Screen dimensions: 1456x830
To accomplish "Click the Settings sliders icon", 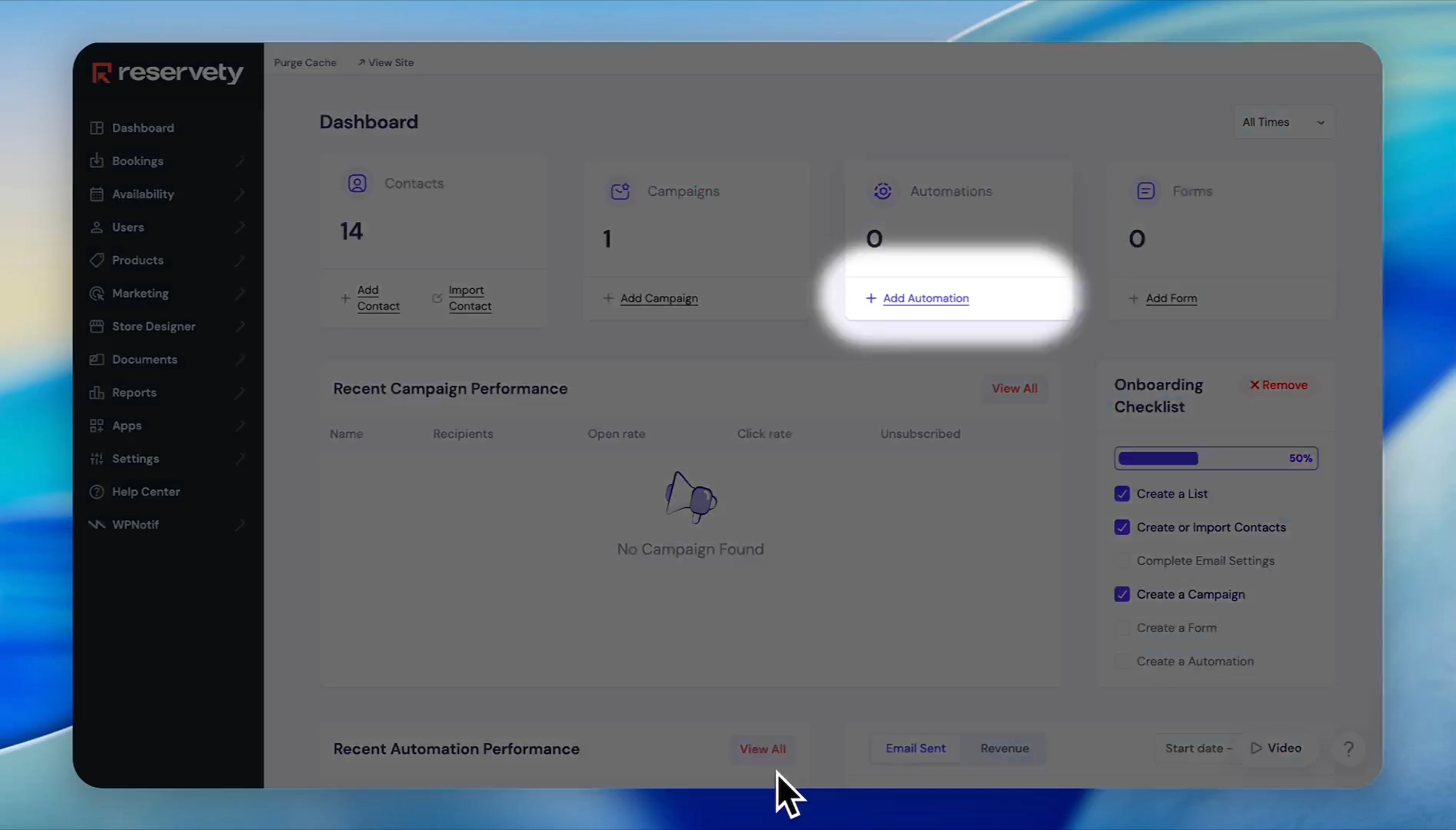I will [96, 458].
